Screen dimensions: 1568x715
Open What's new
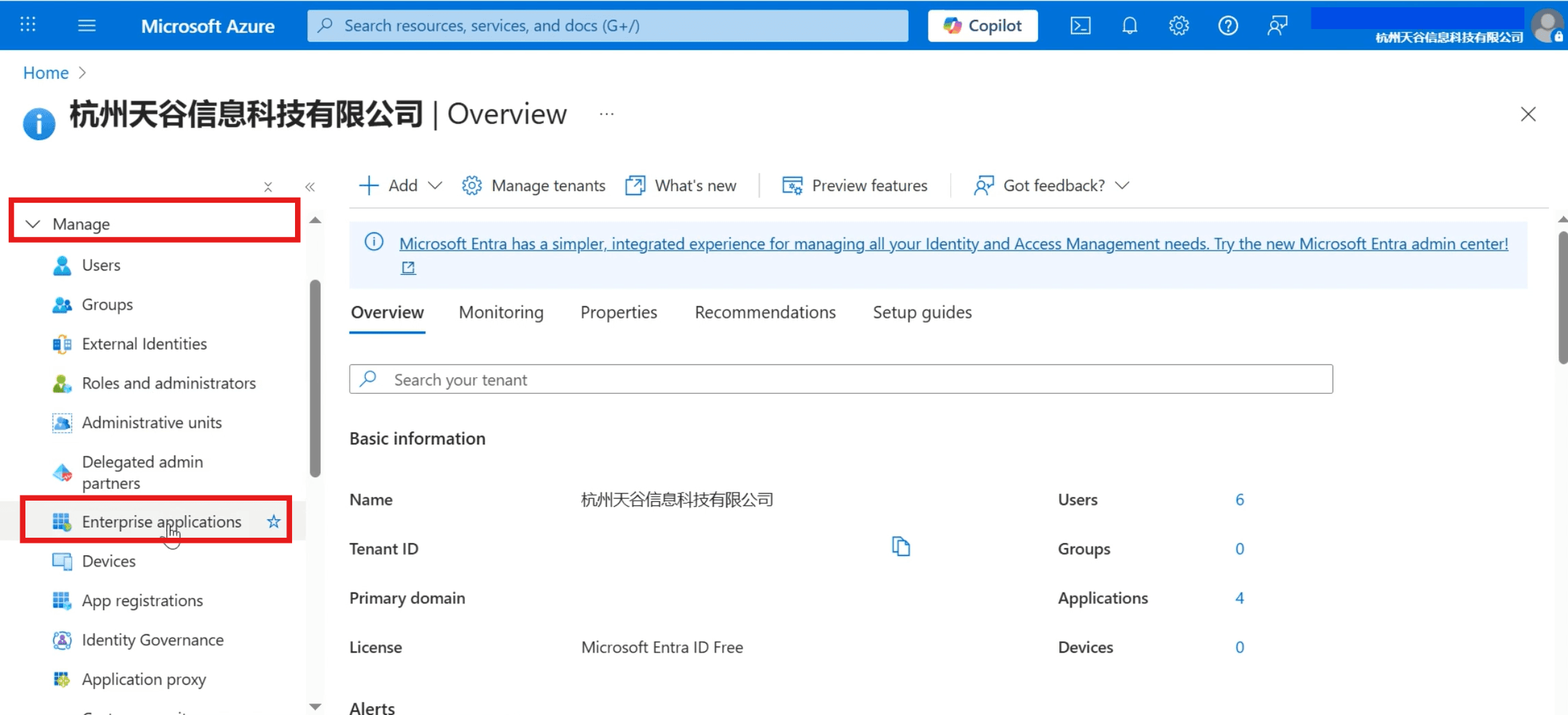pyautogui.click(x=681, y=185)
